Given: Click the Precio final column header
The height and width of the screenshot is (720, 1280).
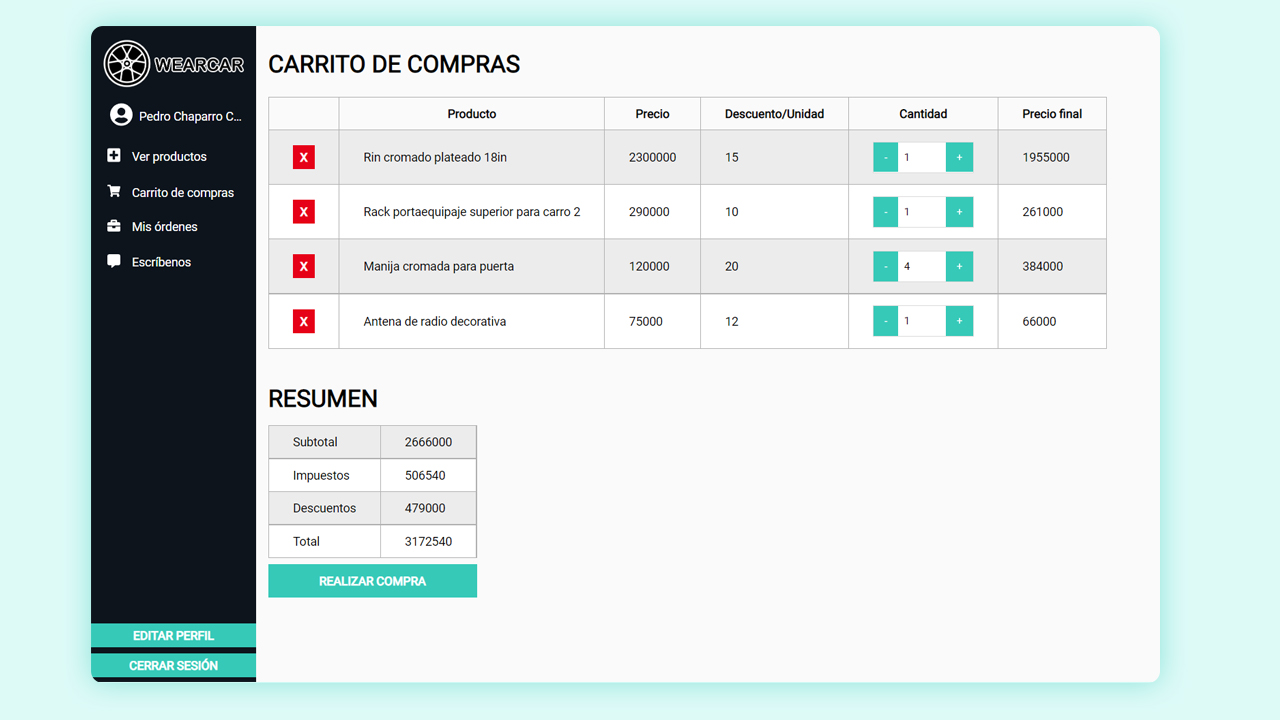Looking at the screenshot, I should [x=1052, y=114].
